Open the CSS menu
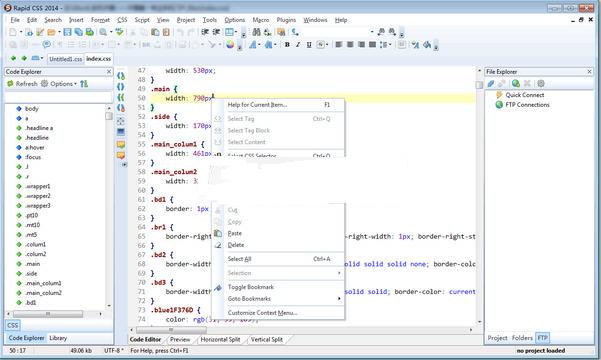The width and height of the screenshot is (601, 360). (122, 20)
